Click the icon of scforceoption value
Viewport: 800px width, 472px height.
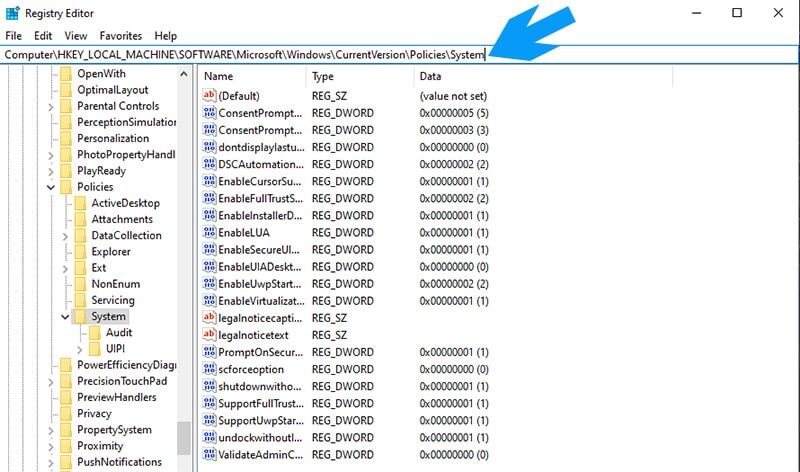[x=209, y=369]
